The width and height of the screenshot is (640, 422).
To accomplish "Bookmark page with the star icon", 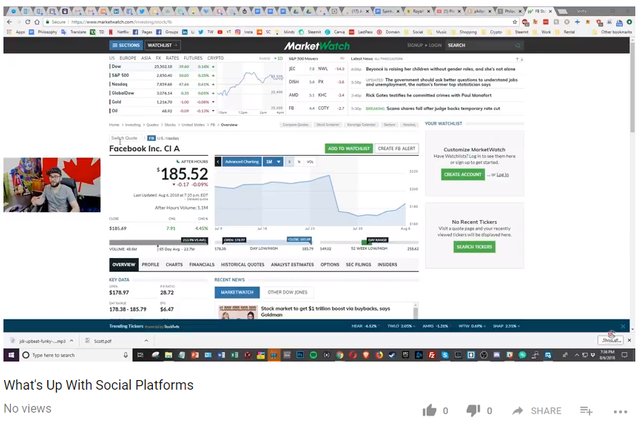I will [x=515, y=22].
